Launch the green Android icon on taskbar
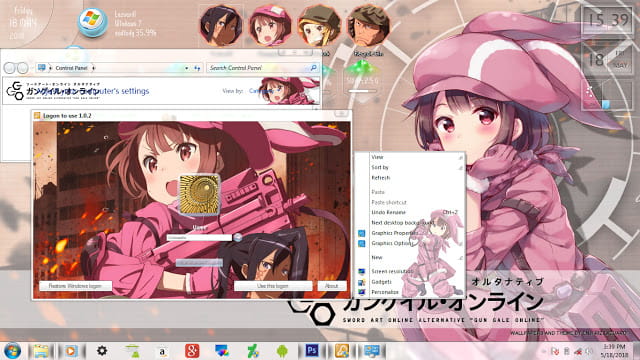Screen dimensions: 640x360 (x=282, y=351)
